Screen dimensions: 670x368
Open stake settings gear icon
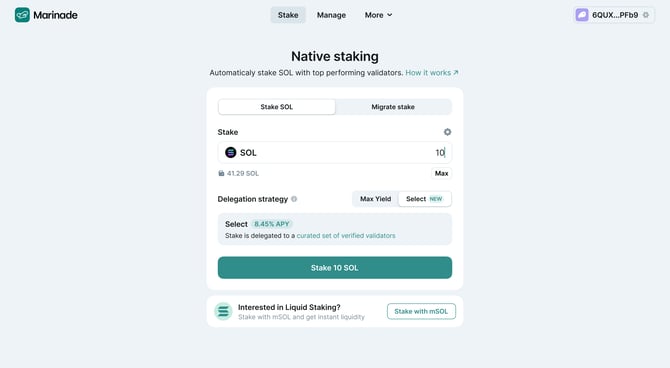pyautogui.click(x=447, y=132)
